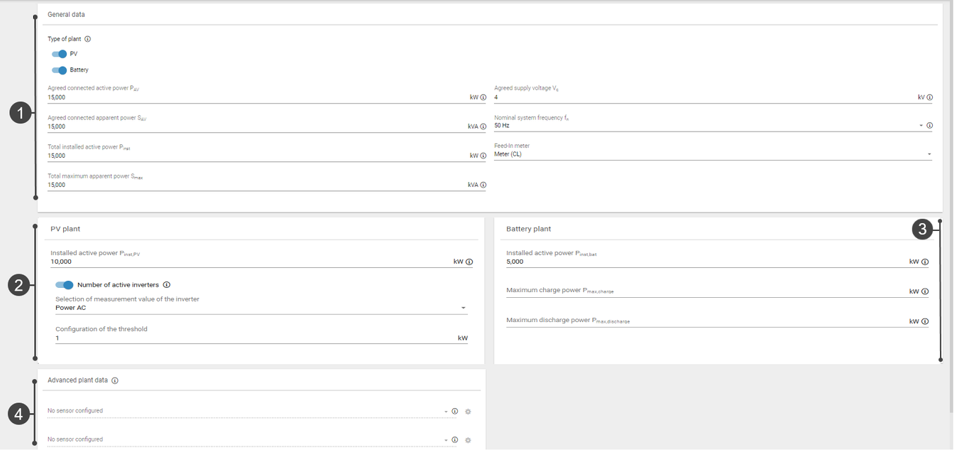Show info for Maximum charge power
Screen dimensions: 957x460
tap(925, 292)
